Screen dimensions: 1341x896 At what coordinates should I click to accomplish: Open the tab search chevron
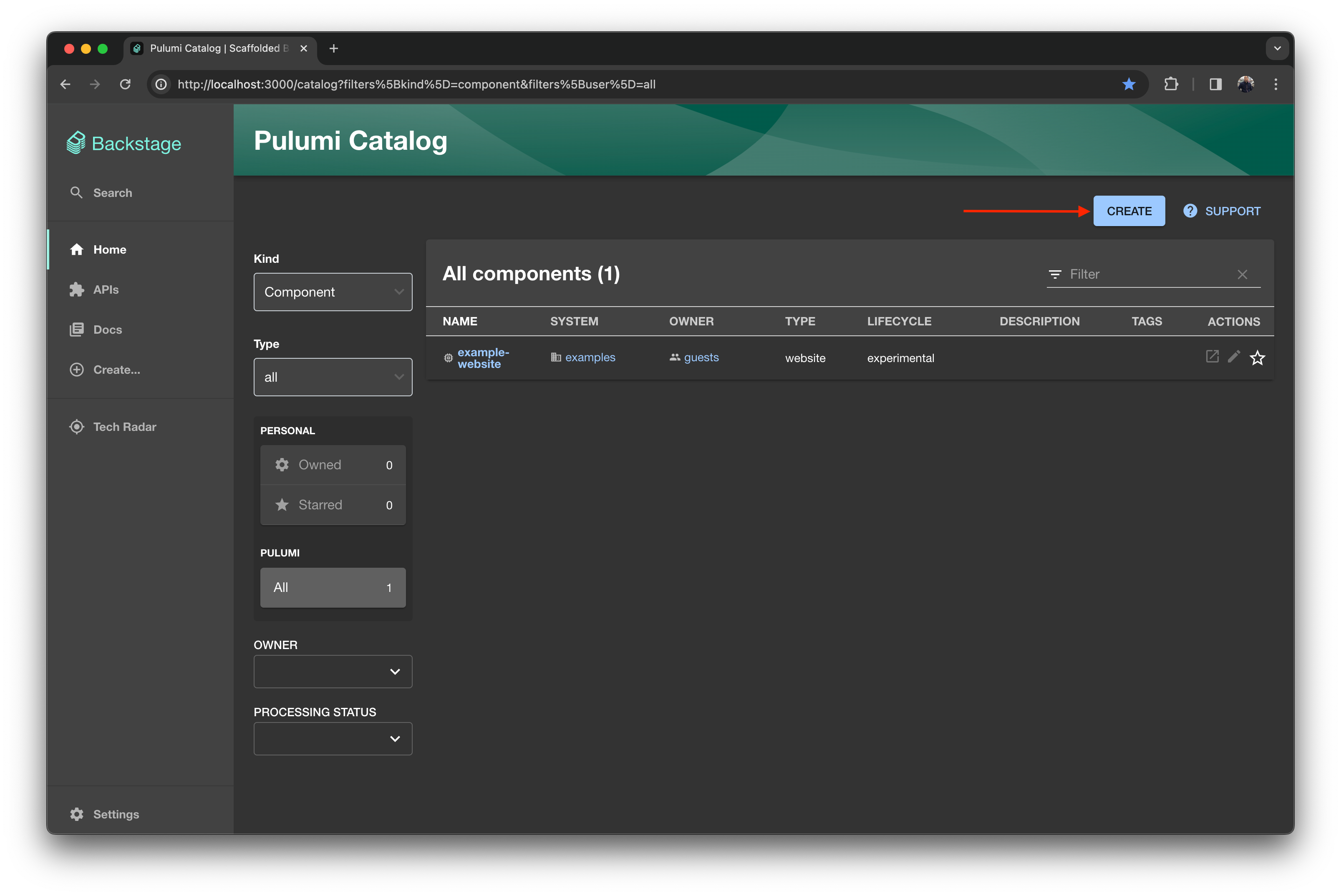pos(1277,48)
